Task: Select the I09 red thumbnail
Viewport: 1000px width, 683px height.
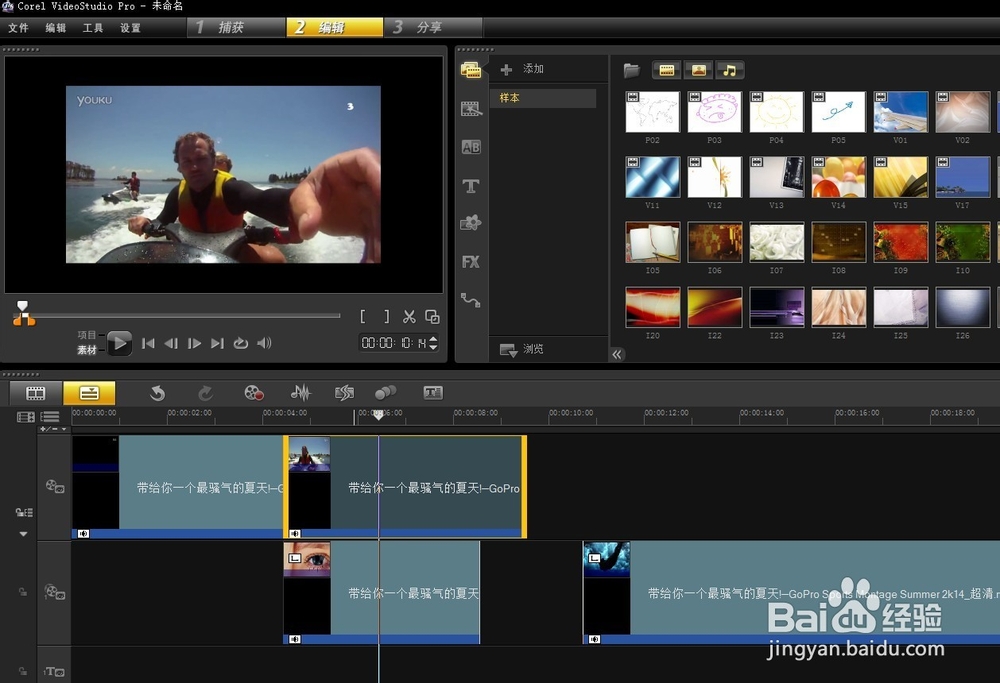Action: [x=901, y=242]
